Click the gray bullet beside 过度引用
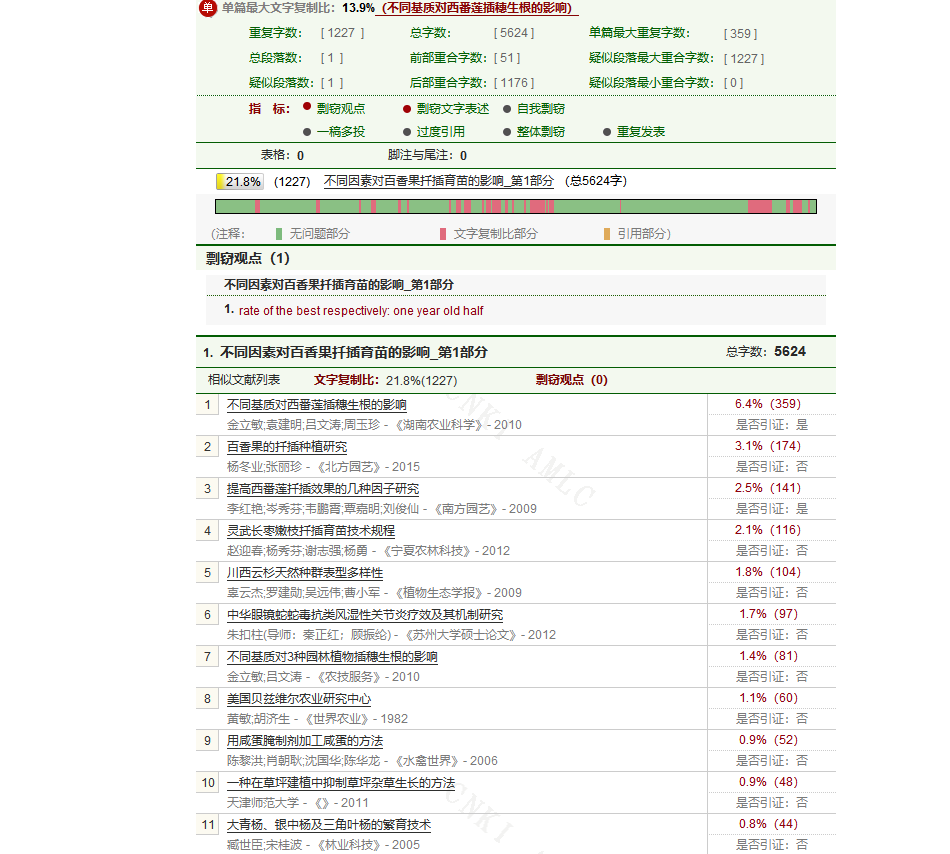The width and height of the screenshot is (950, 854). click(407, 132)
